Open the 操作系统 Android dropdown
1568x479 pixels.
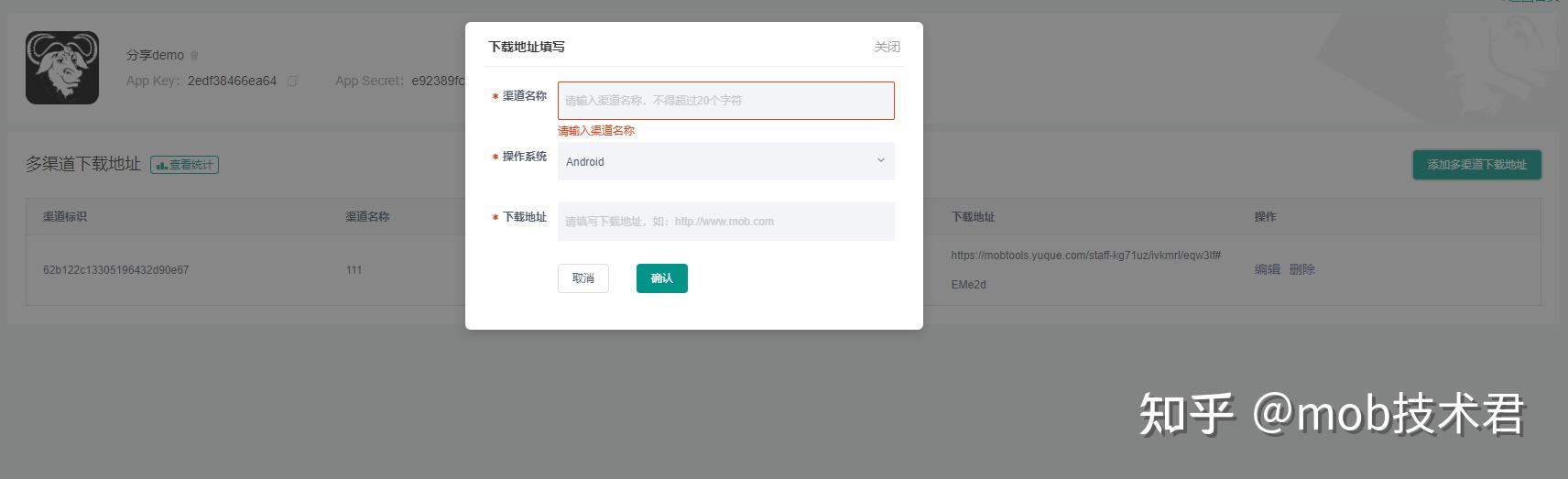725,161
